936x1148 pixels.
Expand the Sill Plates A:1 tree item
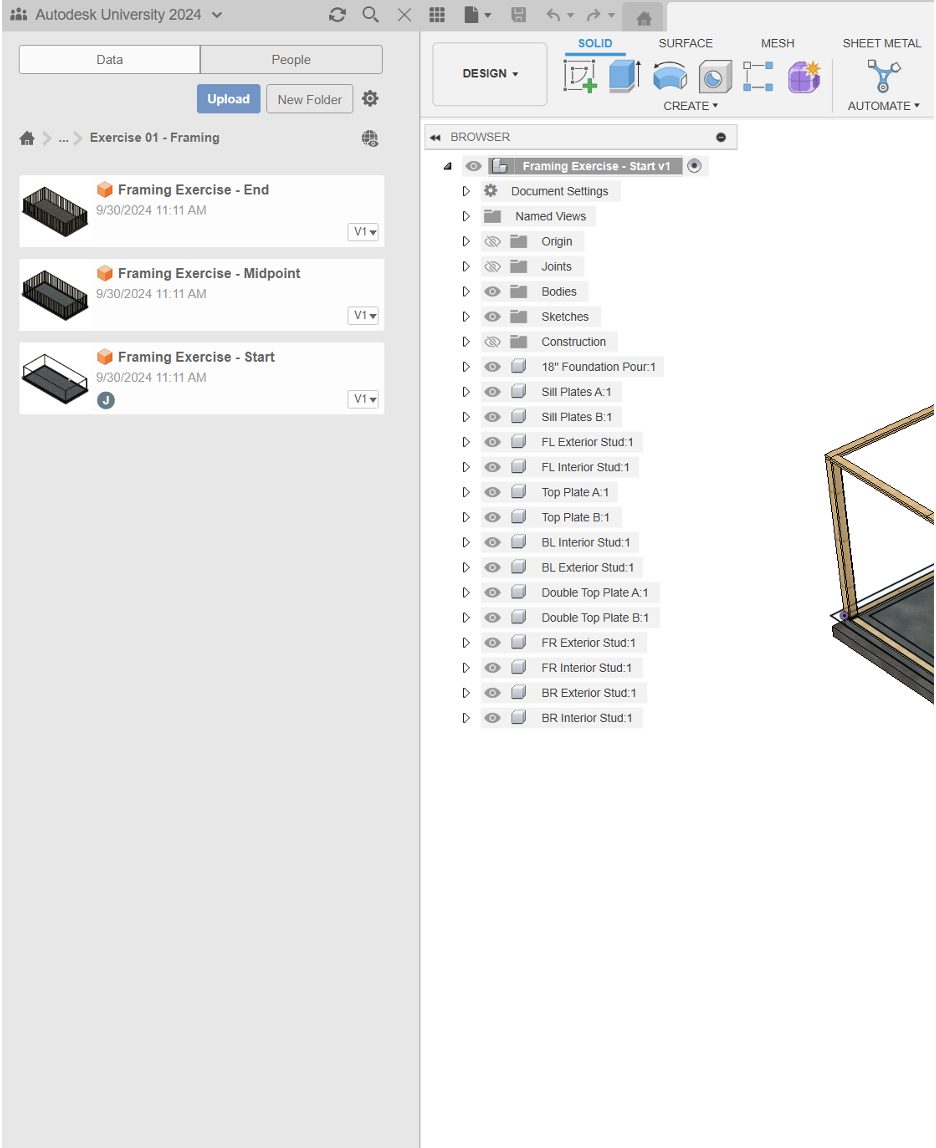[x=465, y=391]
